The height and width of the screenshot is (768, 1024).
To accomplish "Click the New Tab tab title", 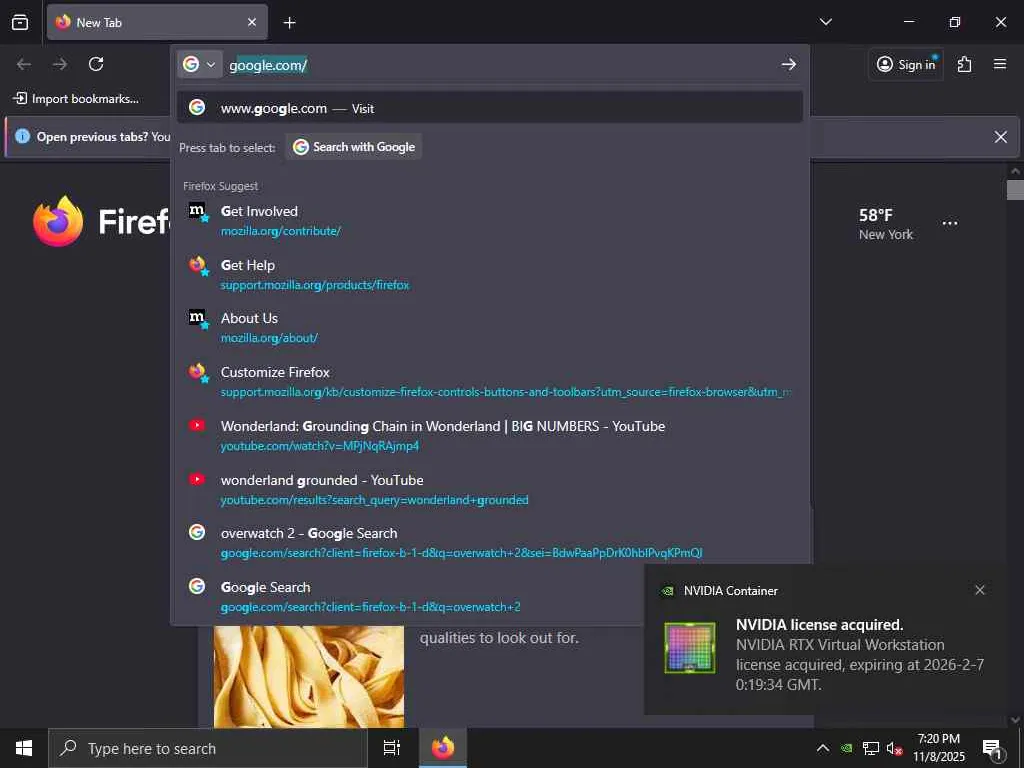I will [x=99, y=23].
